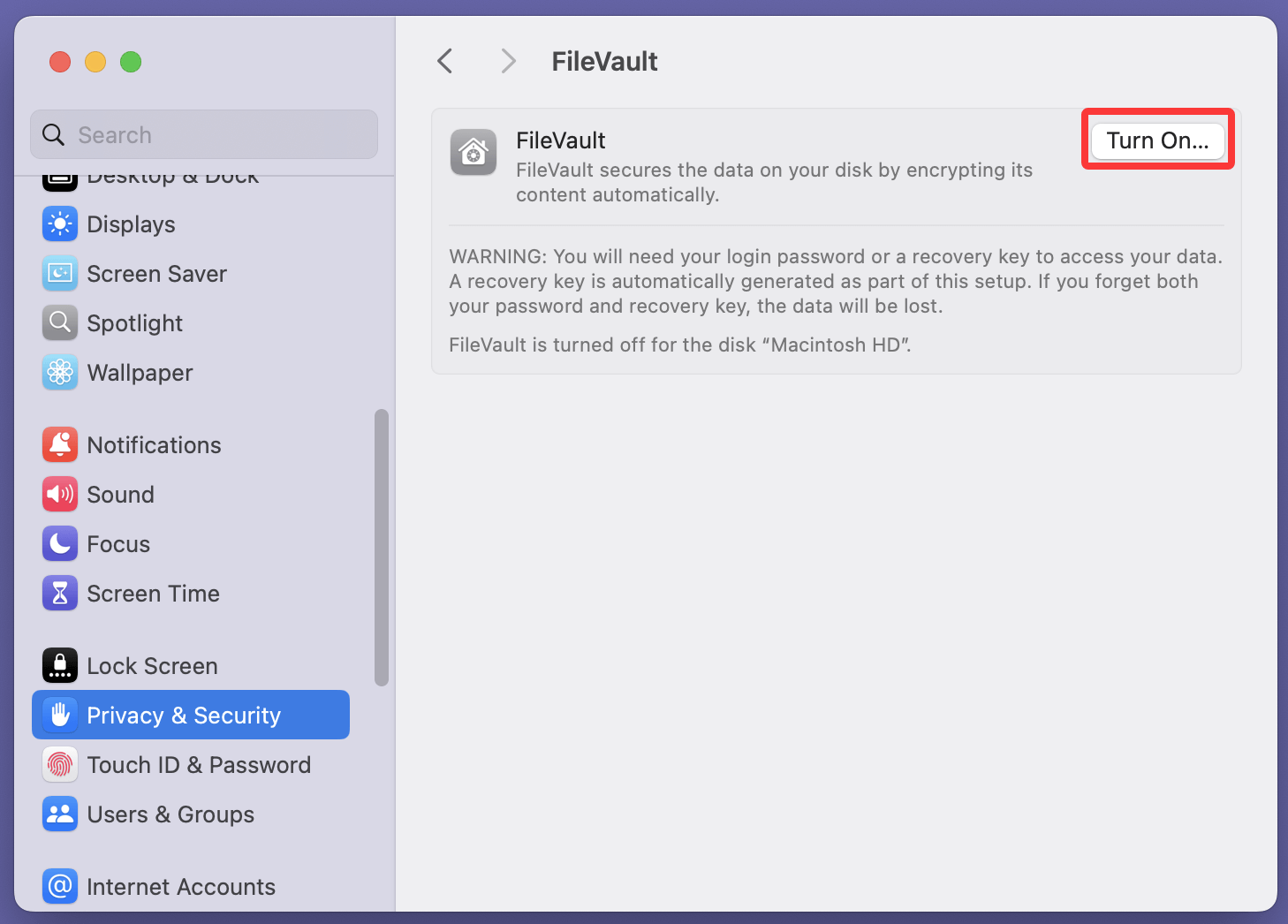Select the Focus moon icon
Image resolution: width=1288 pixels, height=924 pixels.
click(60, 544)
